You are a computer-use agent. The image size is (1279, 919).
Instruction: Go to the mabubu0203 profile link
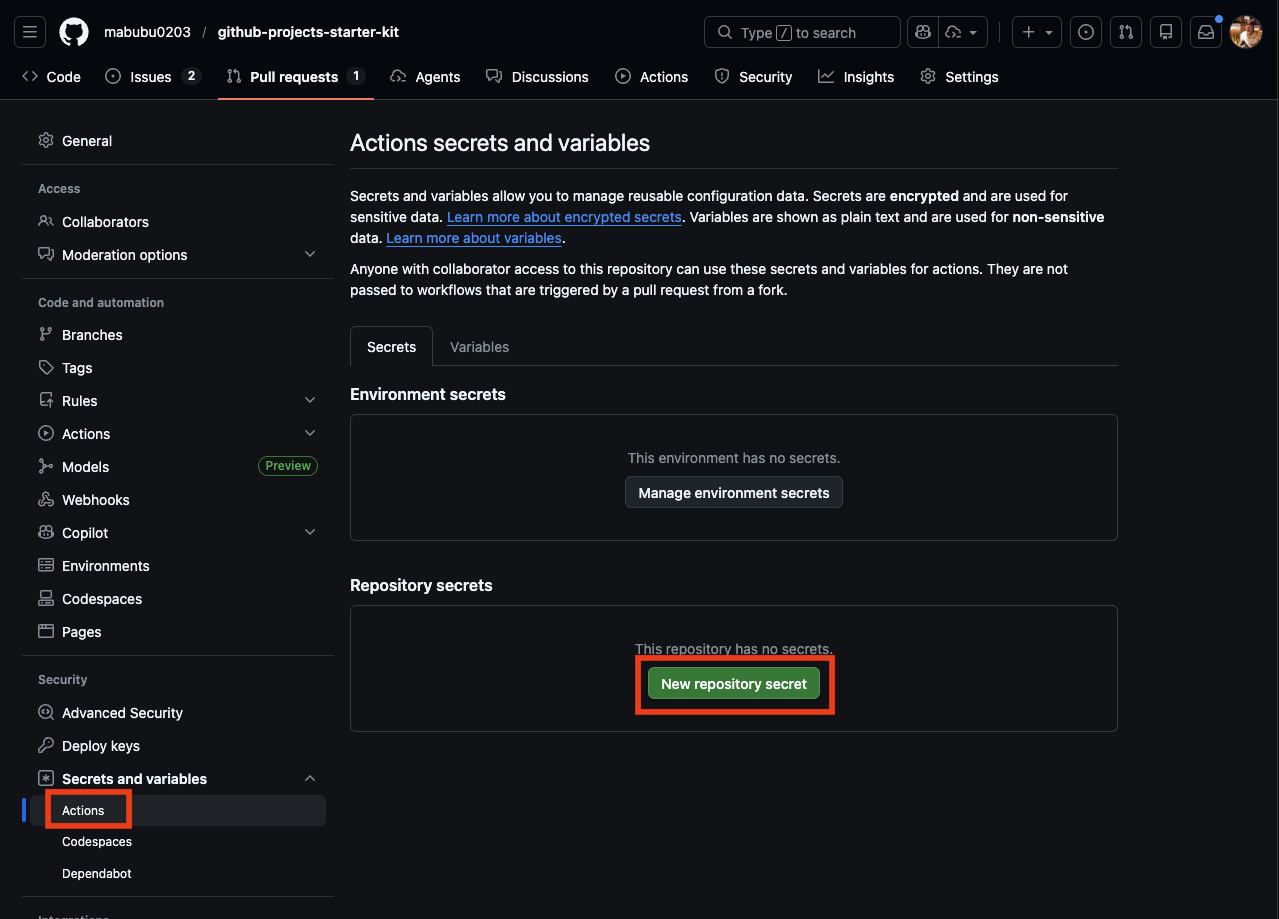pos(147,32)
